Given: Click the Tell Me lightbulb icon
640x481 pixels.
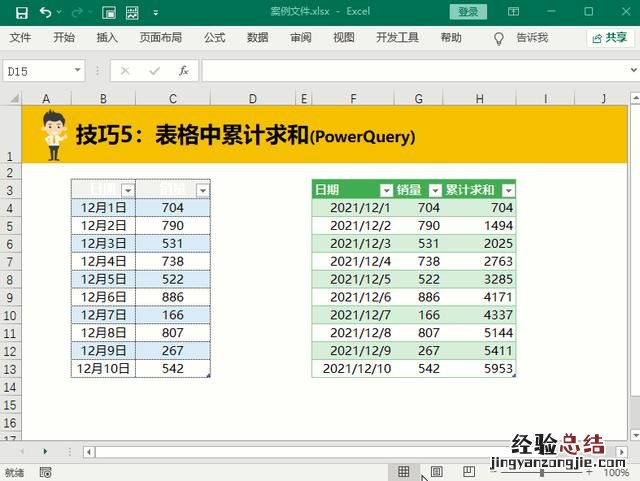Looking at the screenshot, I should tap(499, 38).
